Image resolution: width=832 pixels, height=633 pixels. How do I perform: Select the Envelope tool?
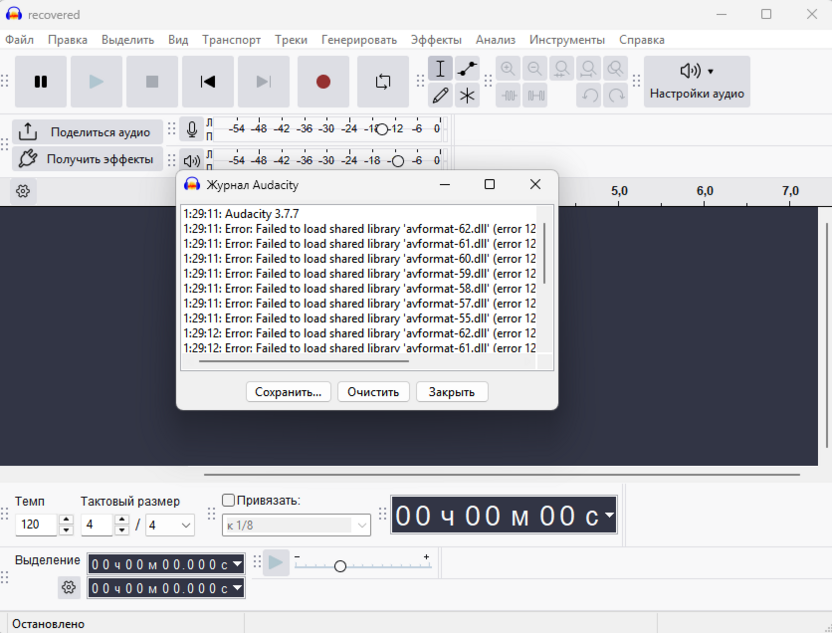point(467,69)
